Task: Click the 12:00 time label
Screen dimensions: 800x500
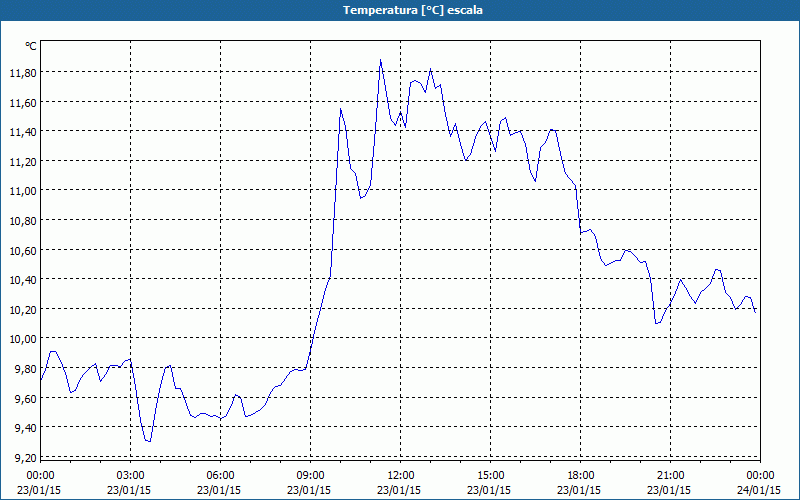Action: tap(401, 476)
